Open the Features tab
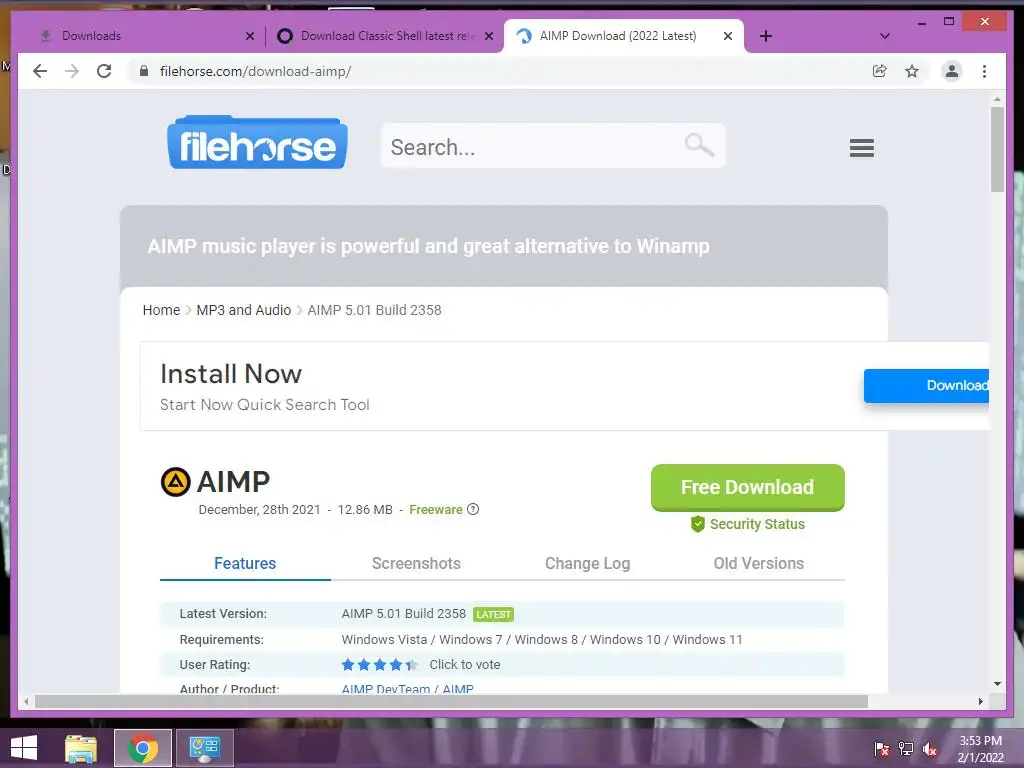This screenshot has height=768, width=1024. [x=245, y=564]
